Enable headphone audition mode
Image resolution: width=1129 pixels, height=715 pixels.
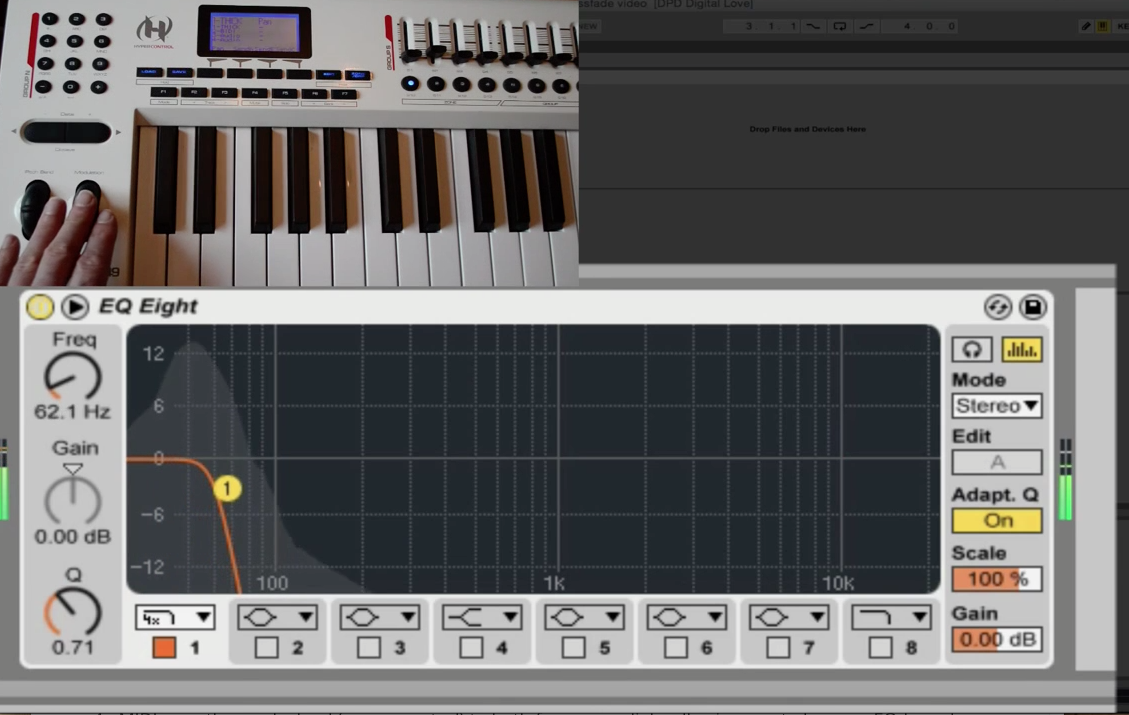[971, 349]
